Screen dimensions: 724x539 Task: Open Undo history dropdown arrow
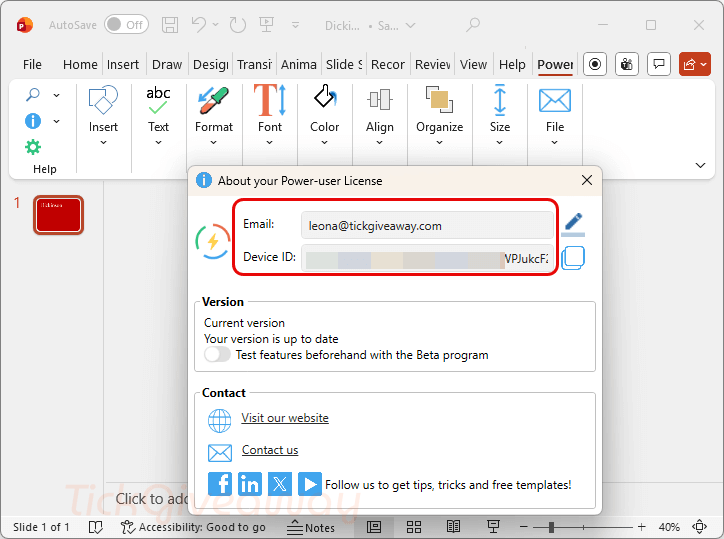tap(215, 25)
